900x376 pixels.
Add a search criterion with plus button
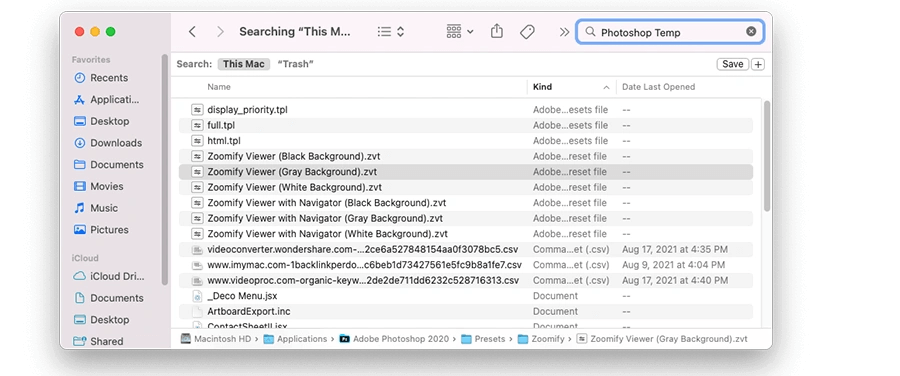click(758, 64)
